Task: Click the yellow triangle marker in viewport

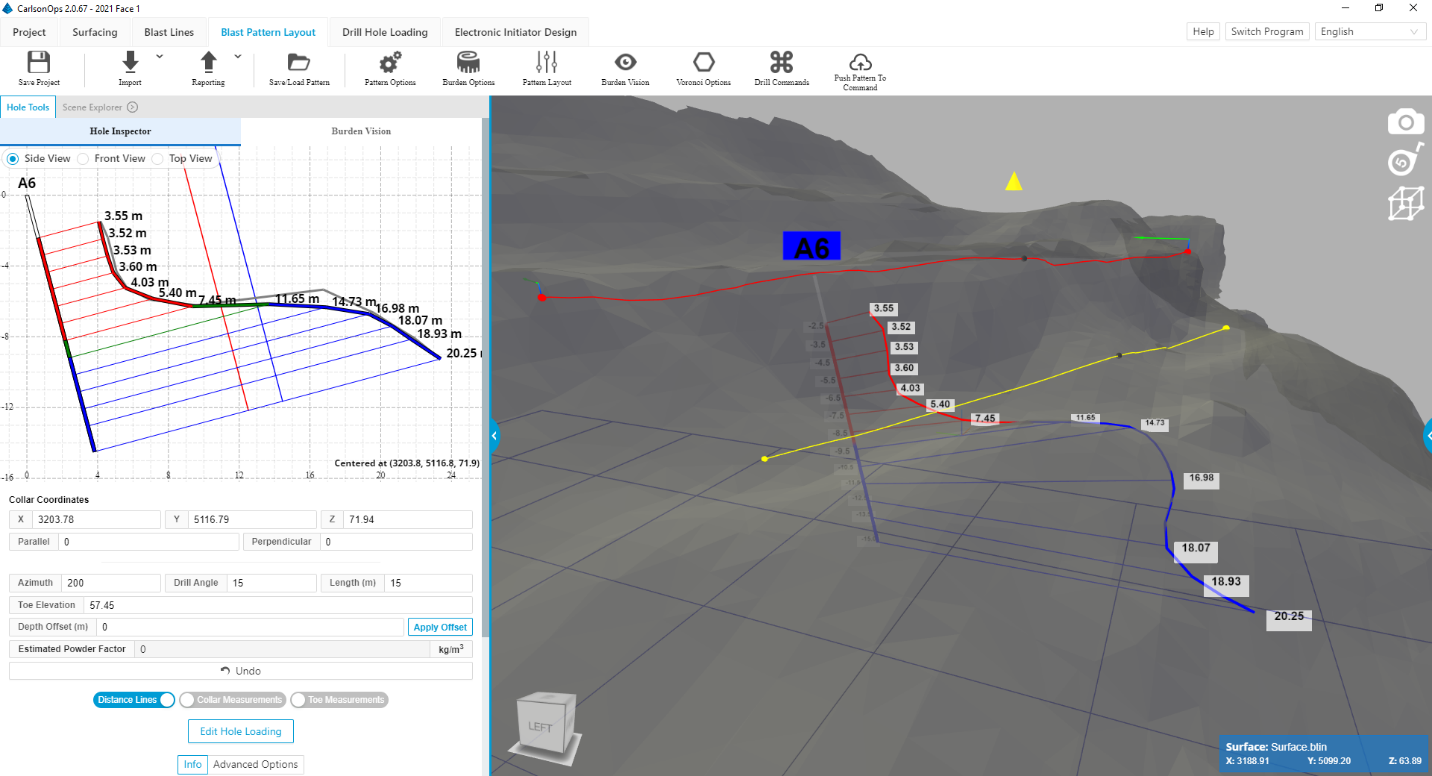Action: click(1014, 181)
